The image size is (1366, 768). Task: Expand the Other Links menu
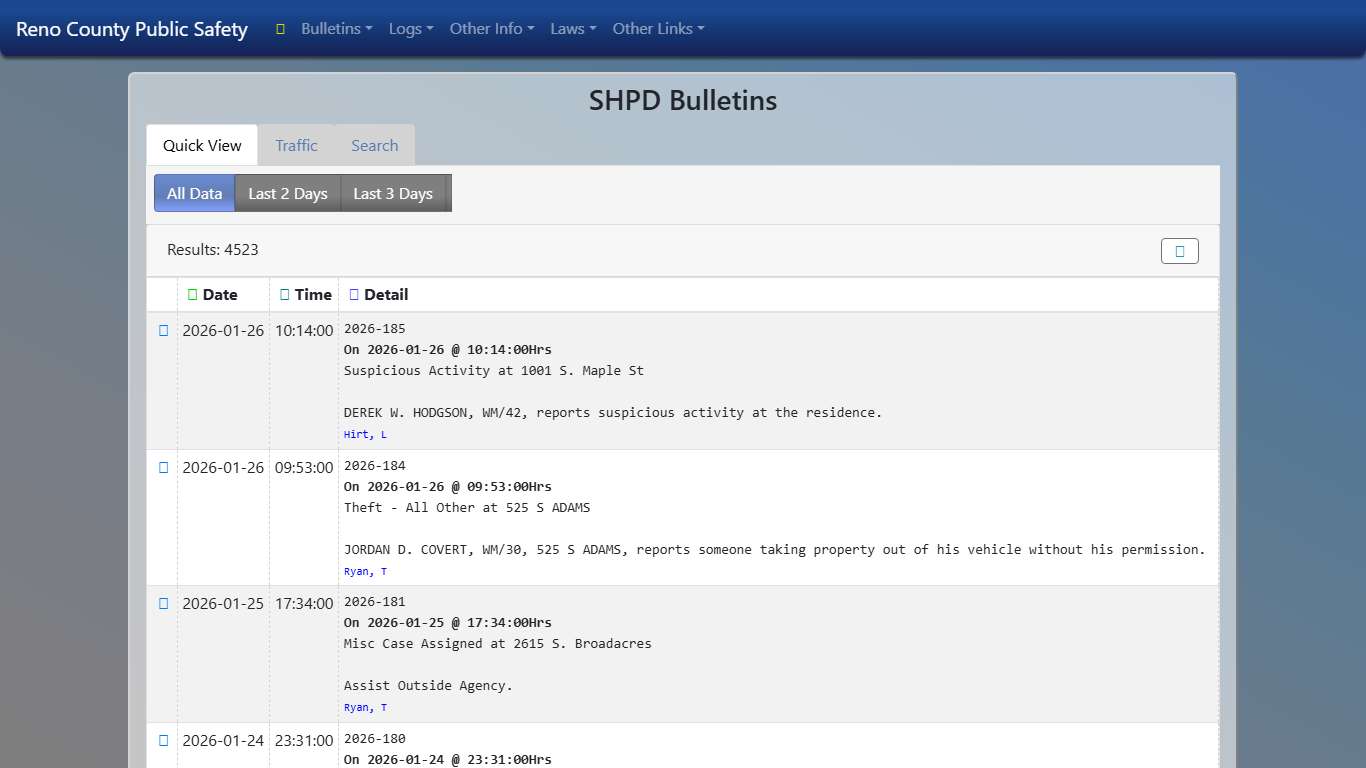[x=658, y=29]
